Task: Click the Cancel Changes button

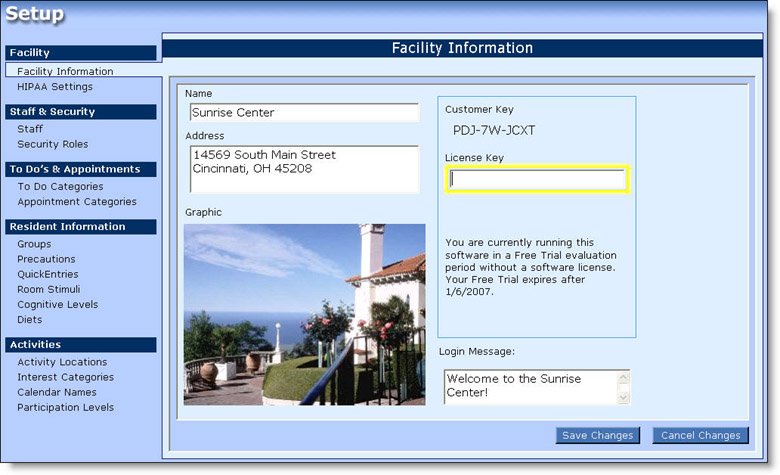Action: 700,435
